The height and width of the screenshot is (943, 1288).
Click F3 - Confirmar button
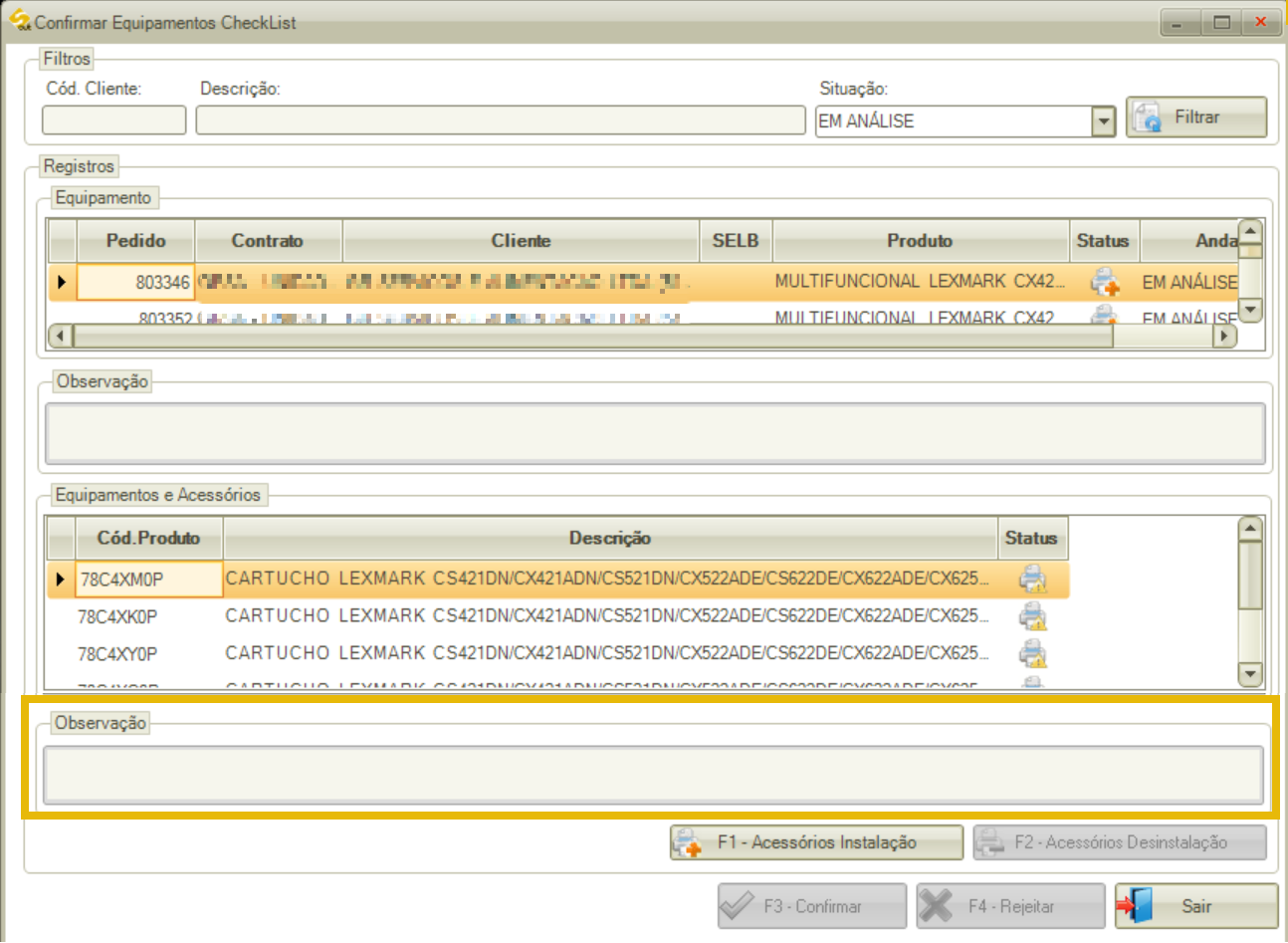(x=812, y=906)
